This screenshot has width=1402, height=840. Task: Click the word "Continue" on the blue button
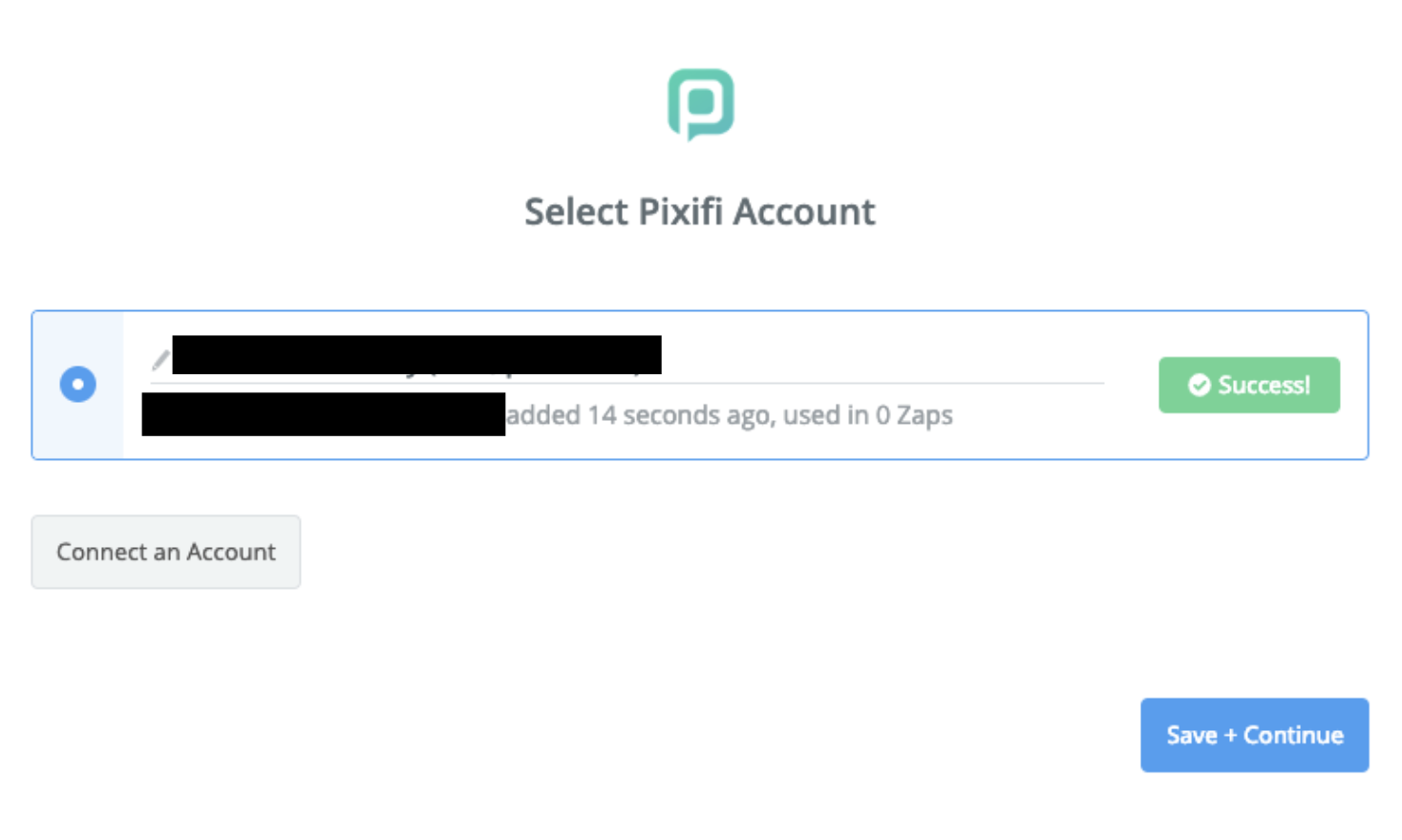pos(1293,735)
